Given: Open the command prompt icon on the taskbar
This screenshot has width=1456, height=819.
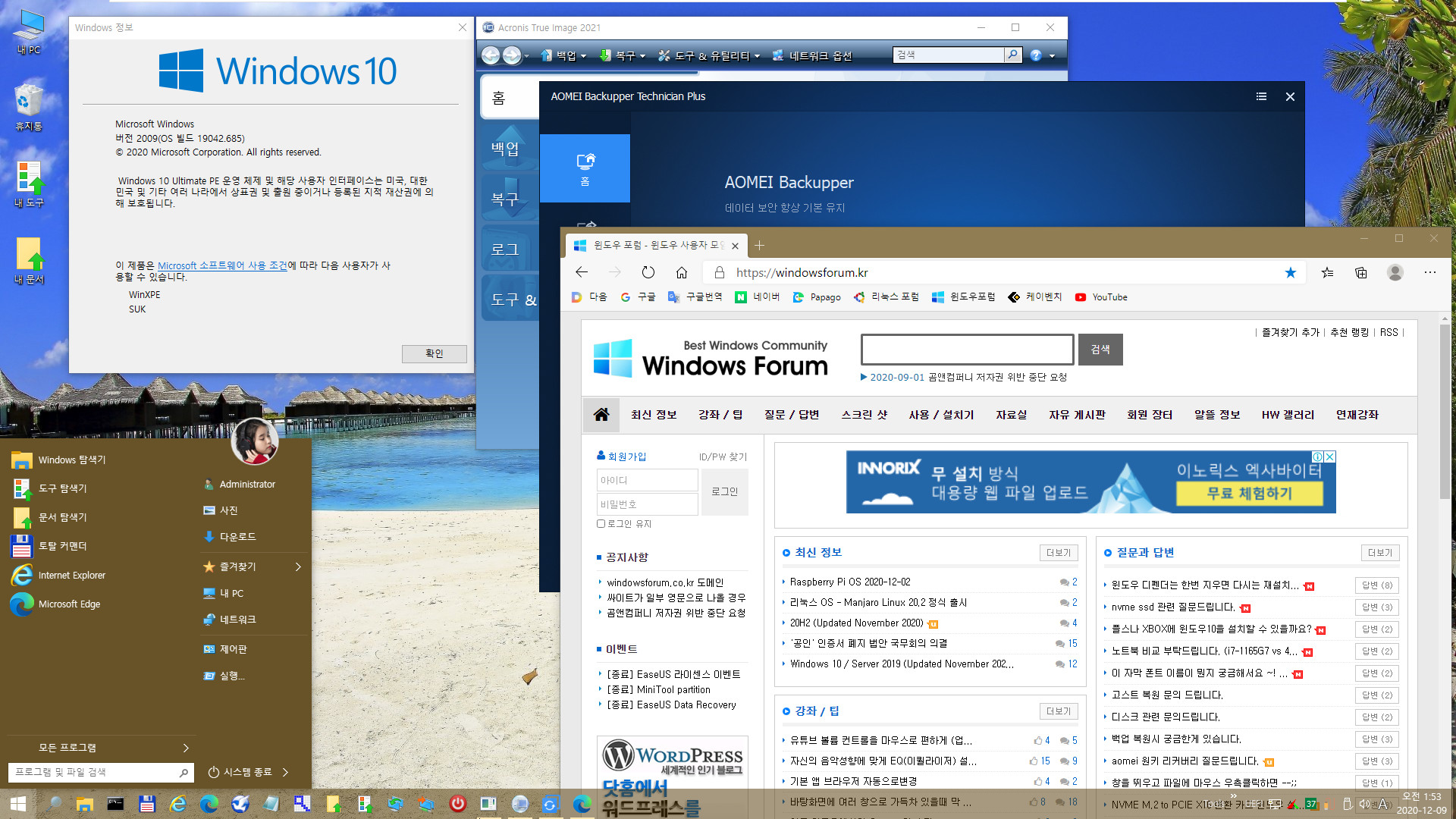Looking at the screenshot, I should [x=115, y=804].
